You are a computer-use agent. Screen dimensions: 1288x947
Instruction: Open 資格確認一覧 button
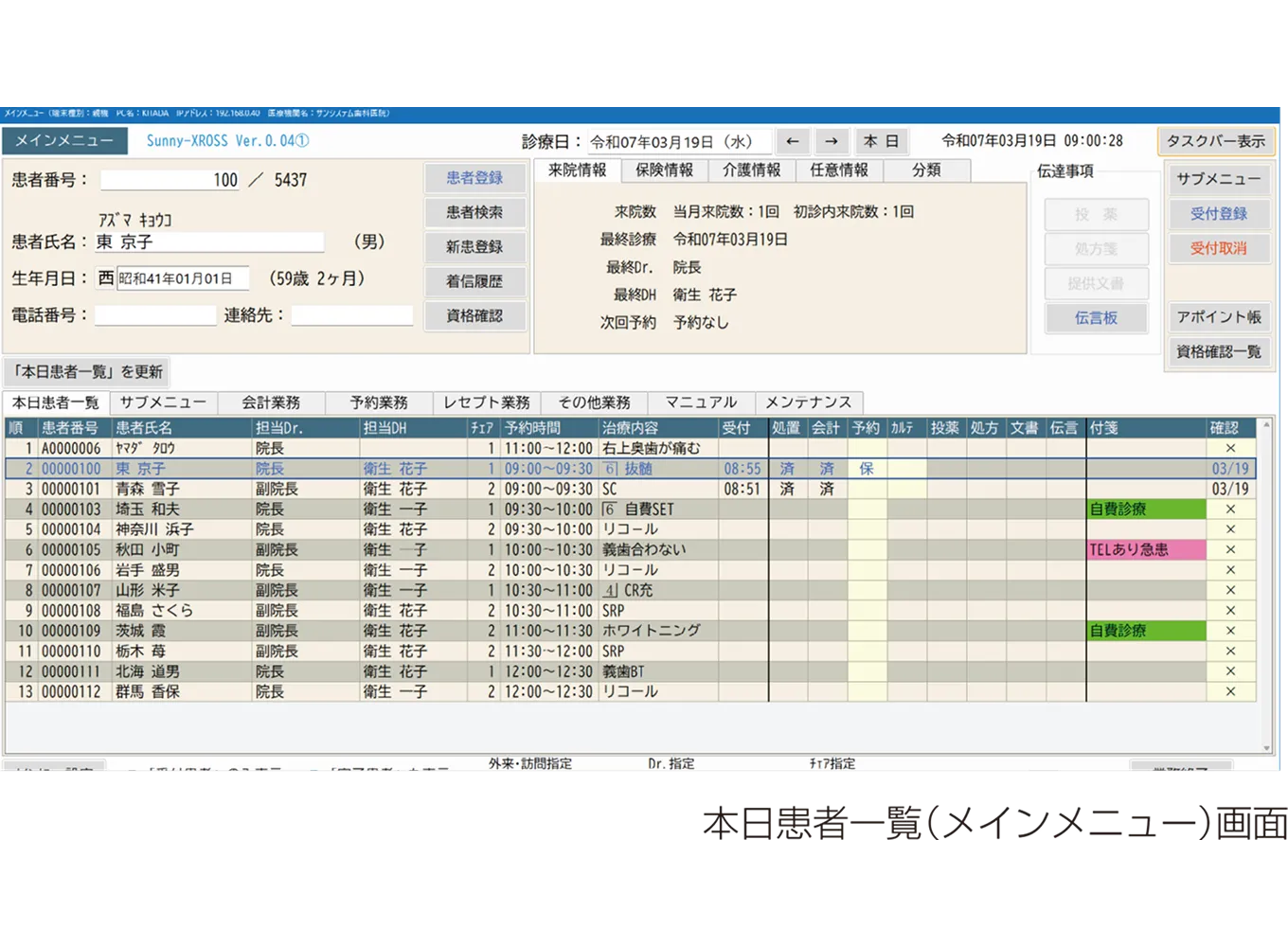click(x=1219, y=351)
